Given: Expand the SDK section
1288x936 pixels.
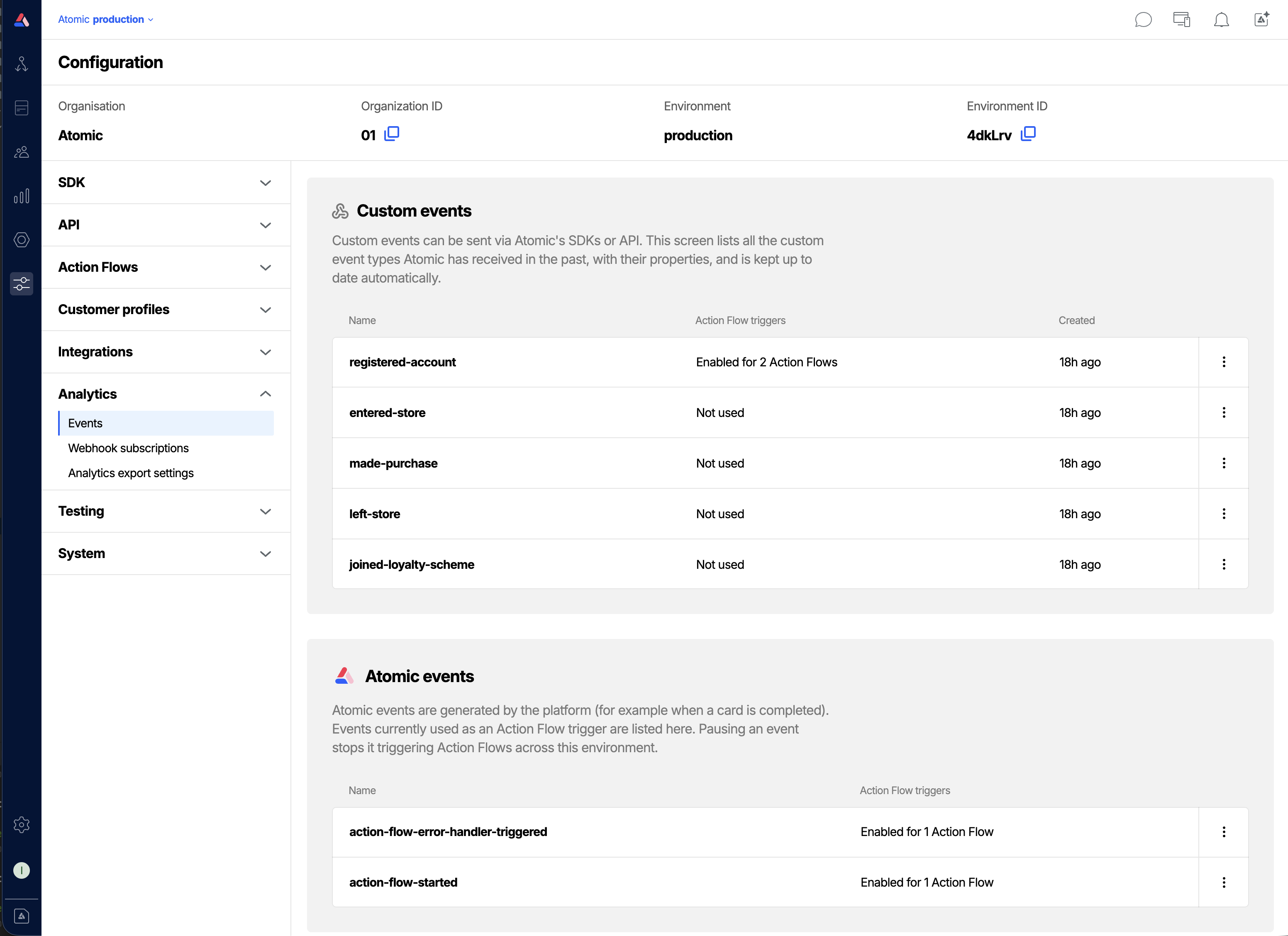Looking at the screenshot, I should pos(166,182).
